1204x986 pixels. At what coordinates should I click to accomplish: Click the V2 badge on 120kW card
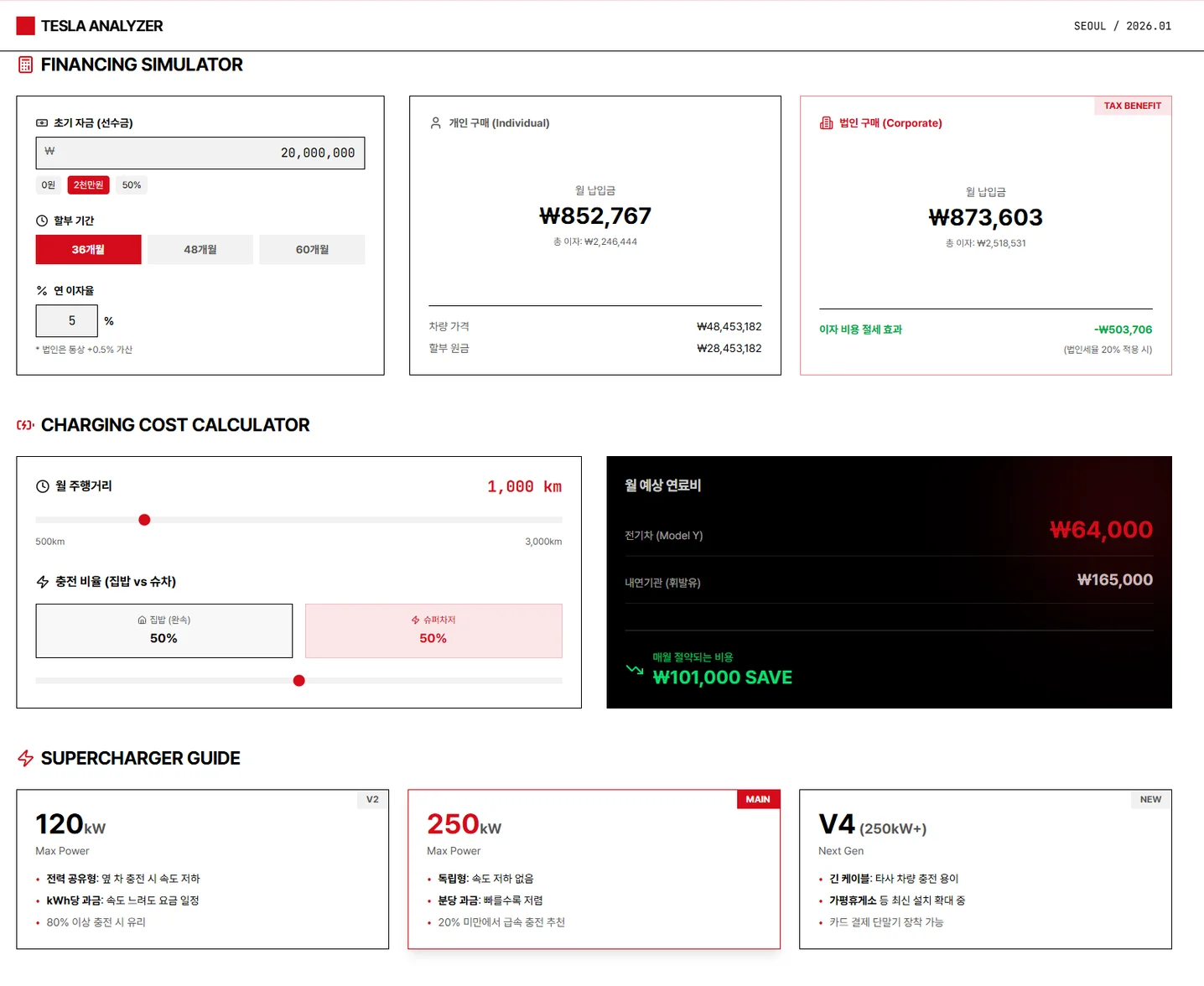(x=372, y=800)
